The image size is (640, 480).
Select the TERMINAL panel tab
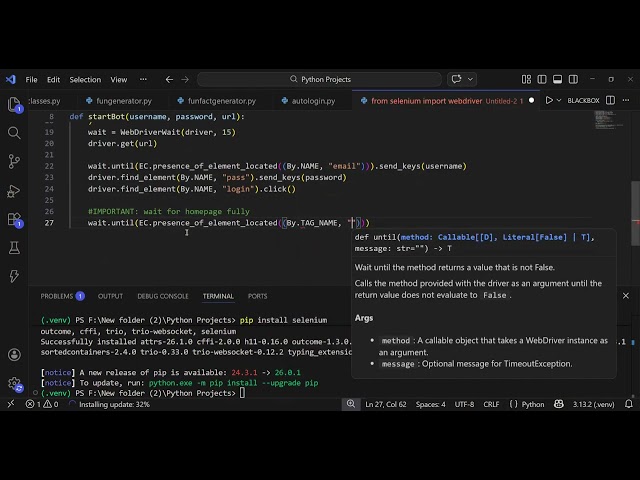pyautogui.click(x=218, y=296)
